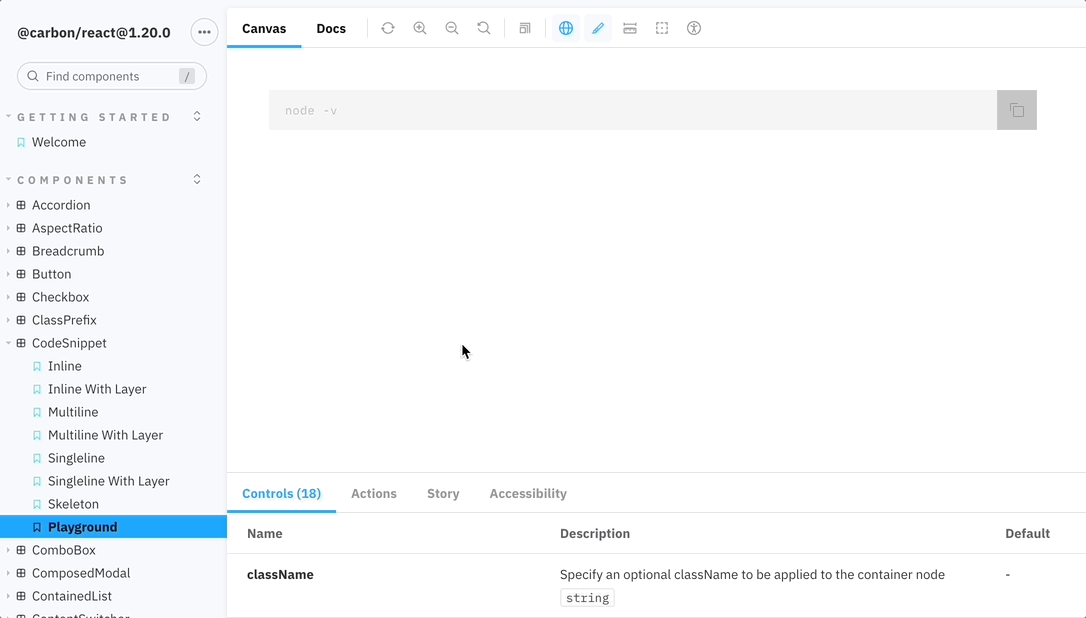Screen dimensions: 1086x618
Task: Open the Welcome page link
Action: (x=59, y=142)
